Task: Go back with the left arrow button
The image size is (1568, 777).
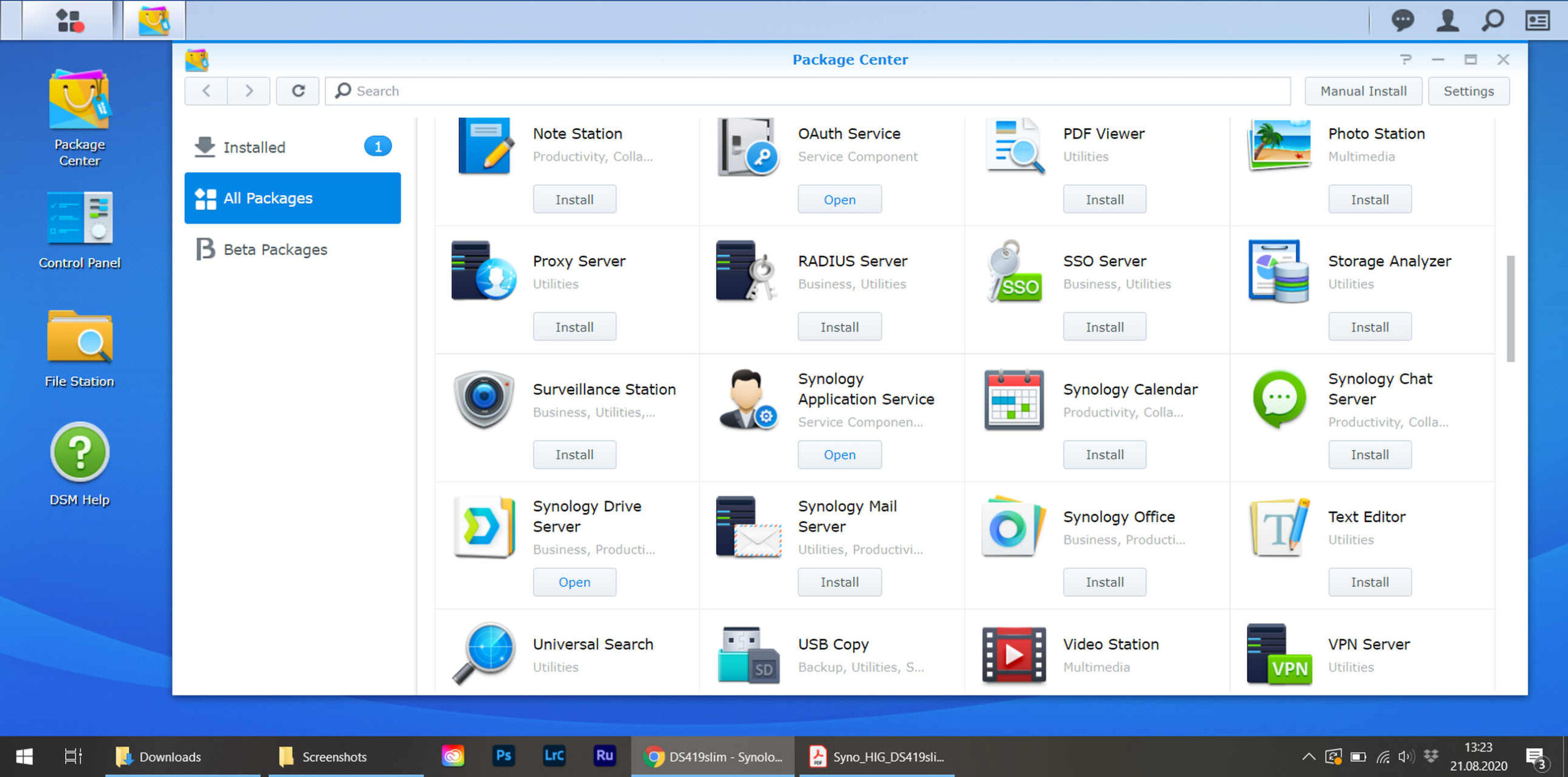Action: (206, 91)
